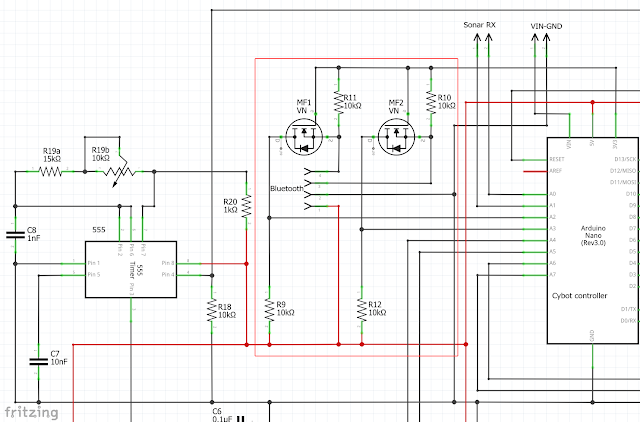The image size is (640, 422).
Task: Click the "Pin 2" label on the timer
Action: 120,250
